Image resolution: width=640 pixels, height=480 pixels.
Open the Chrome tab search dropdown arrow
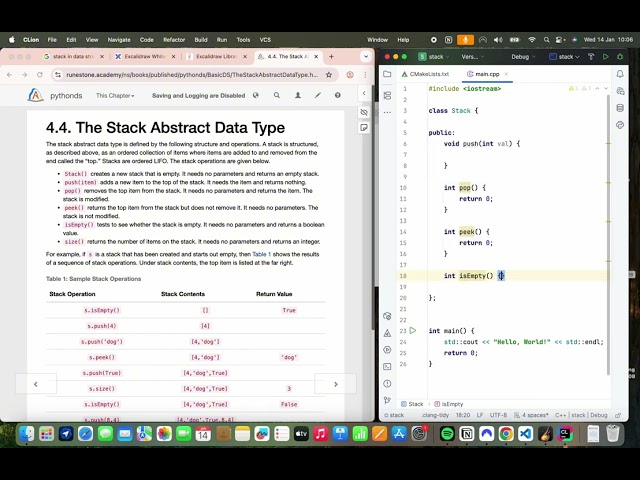tap(366, 57)
